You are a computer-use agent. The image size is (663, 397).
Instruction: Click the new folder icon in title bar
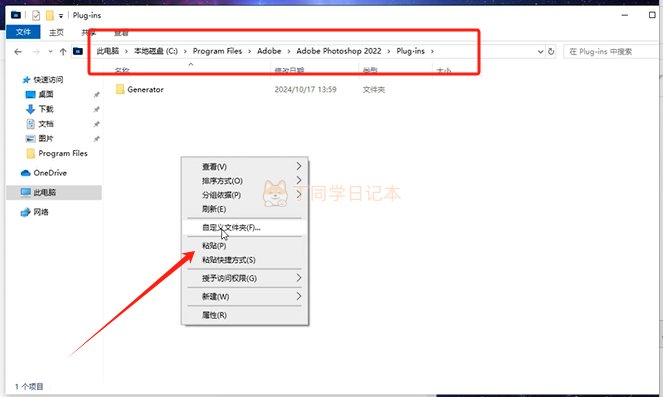tap(50, 16)
